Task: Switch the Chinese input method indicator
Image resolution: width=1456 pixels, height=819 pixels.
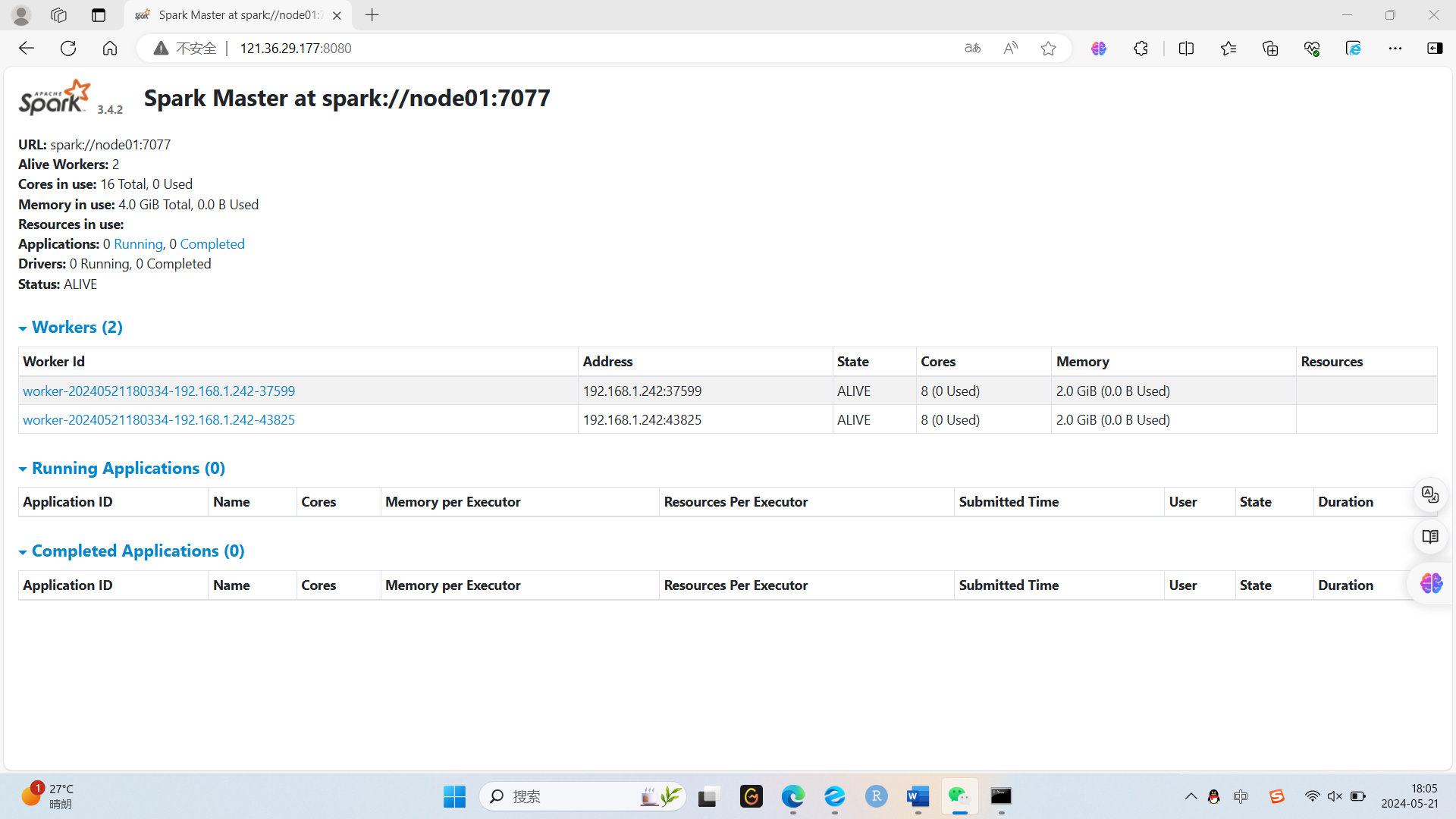Action: pyautogui.click(x=1241, y=796)
